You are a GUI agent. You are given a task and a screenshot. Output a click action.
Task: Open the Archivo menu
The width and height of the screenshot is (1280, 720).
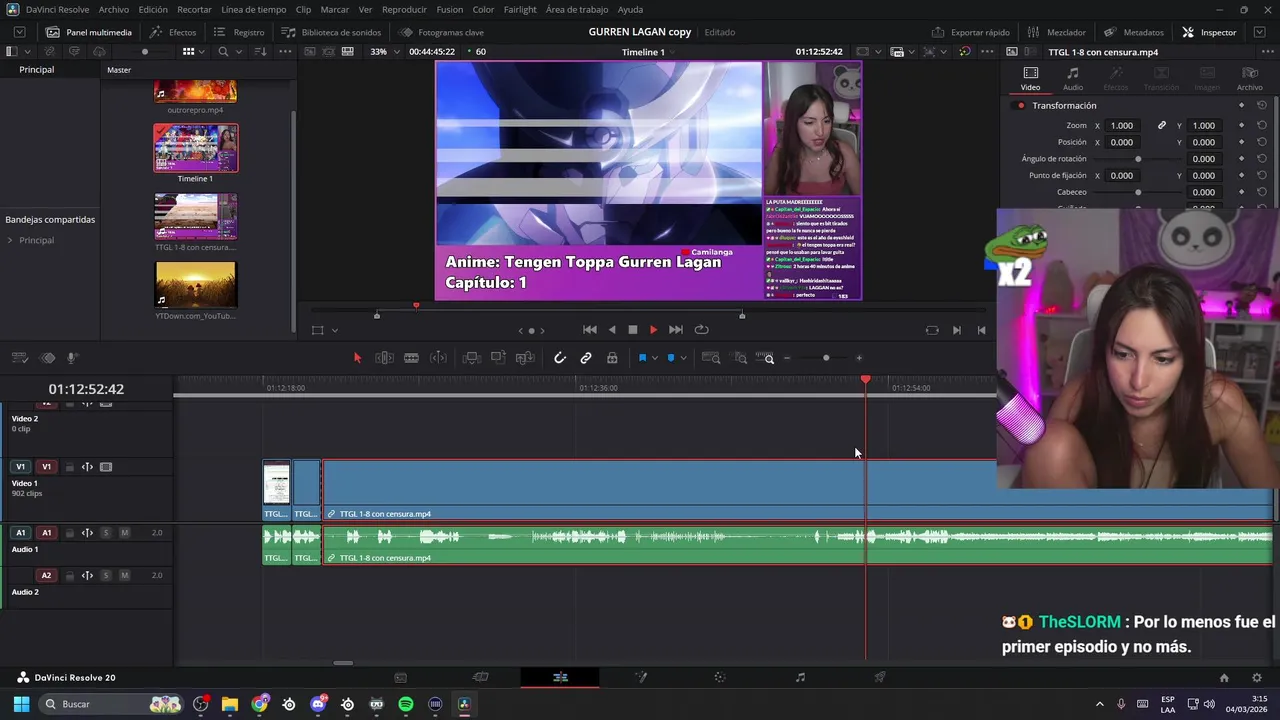[x=113, y=9]
